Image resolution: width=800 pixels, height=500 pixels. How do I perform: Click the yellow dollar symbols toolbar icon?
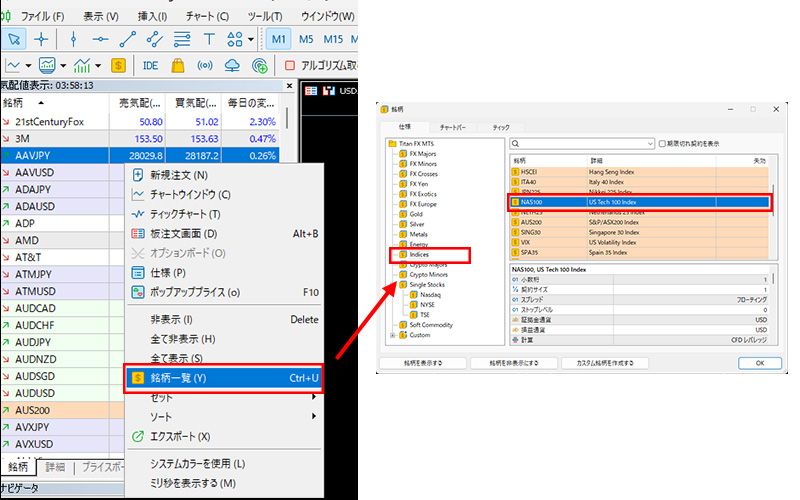[x=118, y=65]
